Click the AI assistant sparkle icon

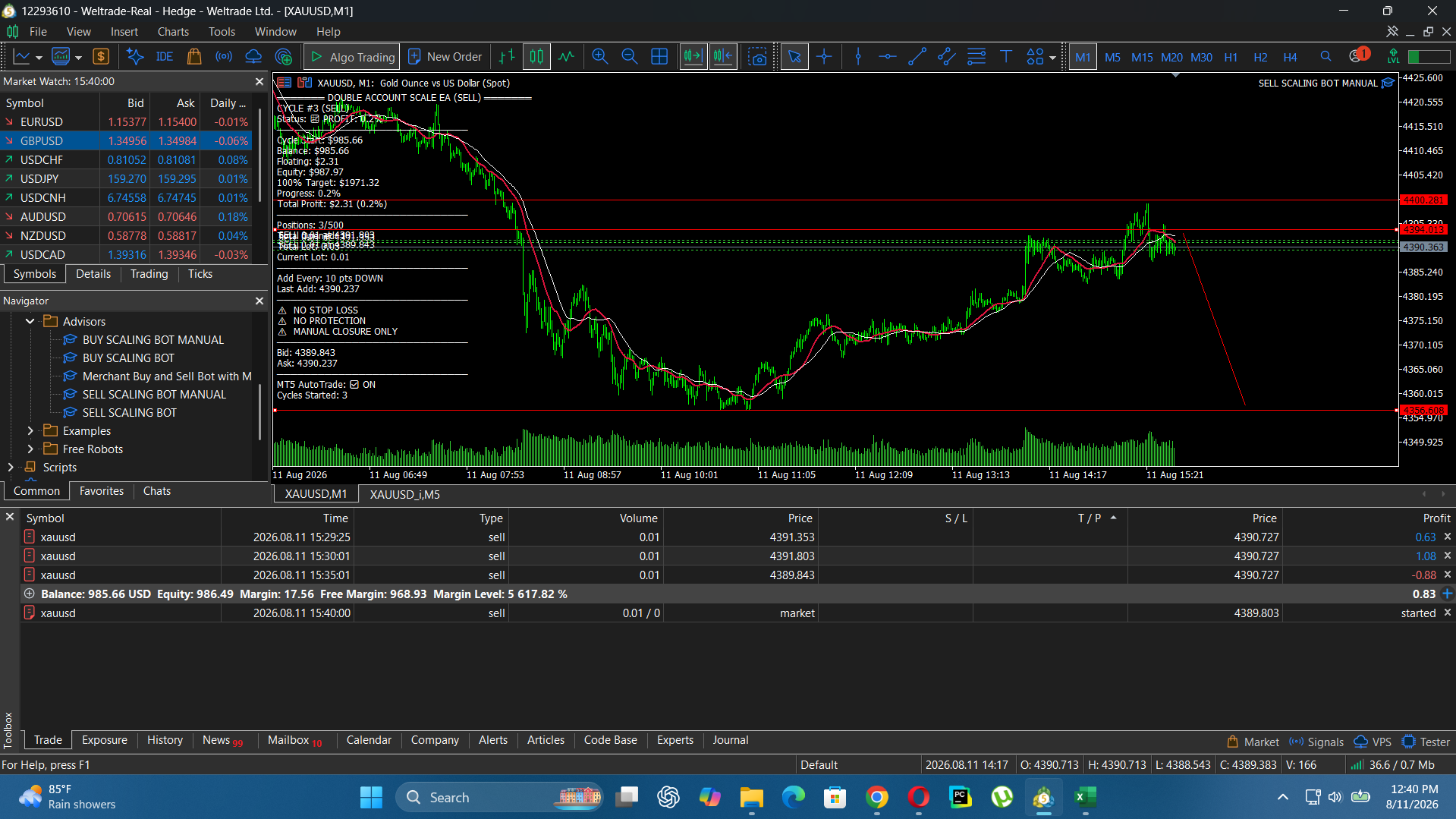[x=135, y=57]
